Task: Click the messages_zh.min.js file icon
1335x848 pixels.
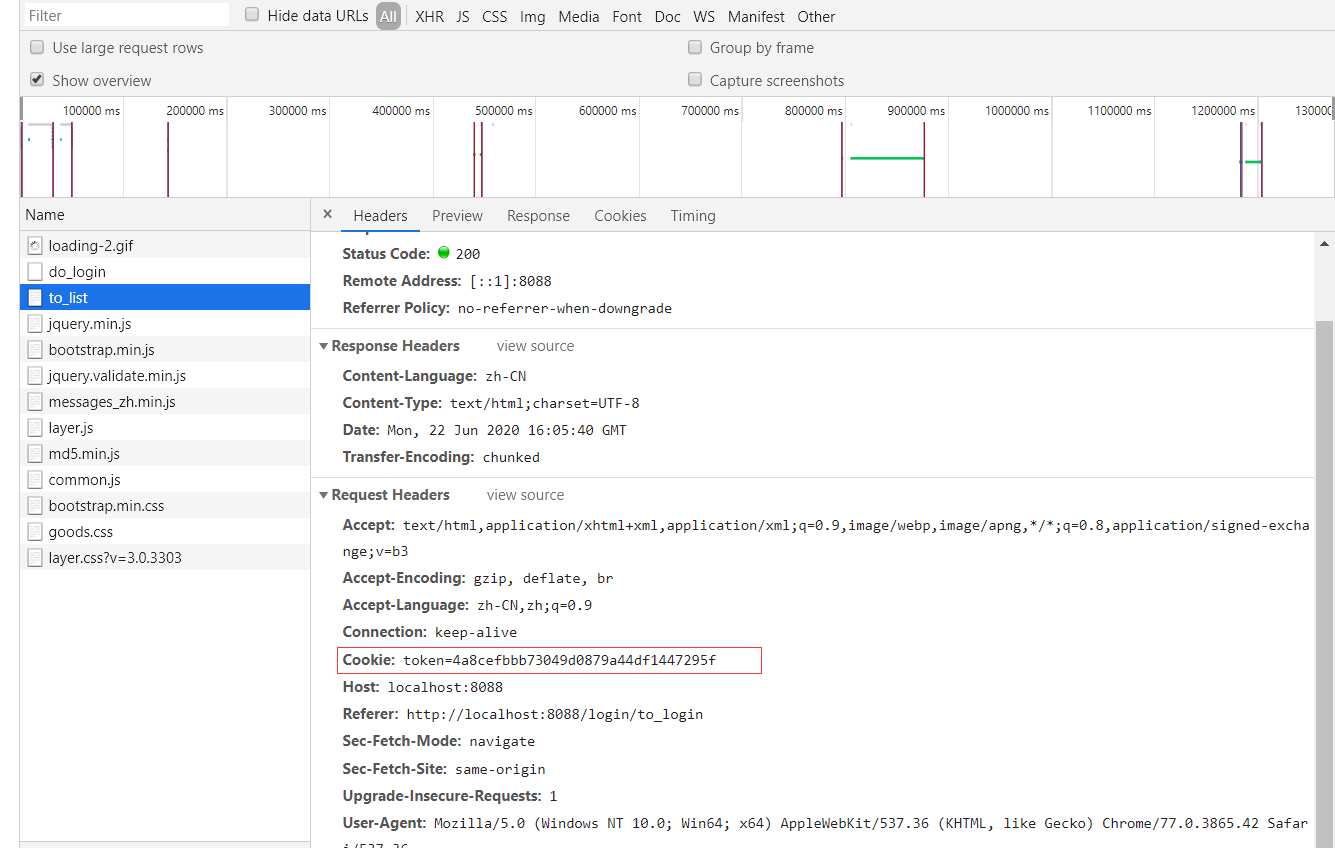Action: (x=35, y=401)
